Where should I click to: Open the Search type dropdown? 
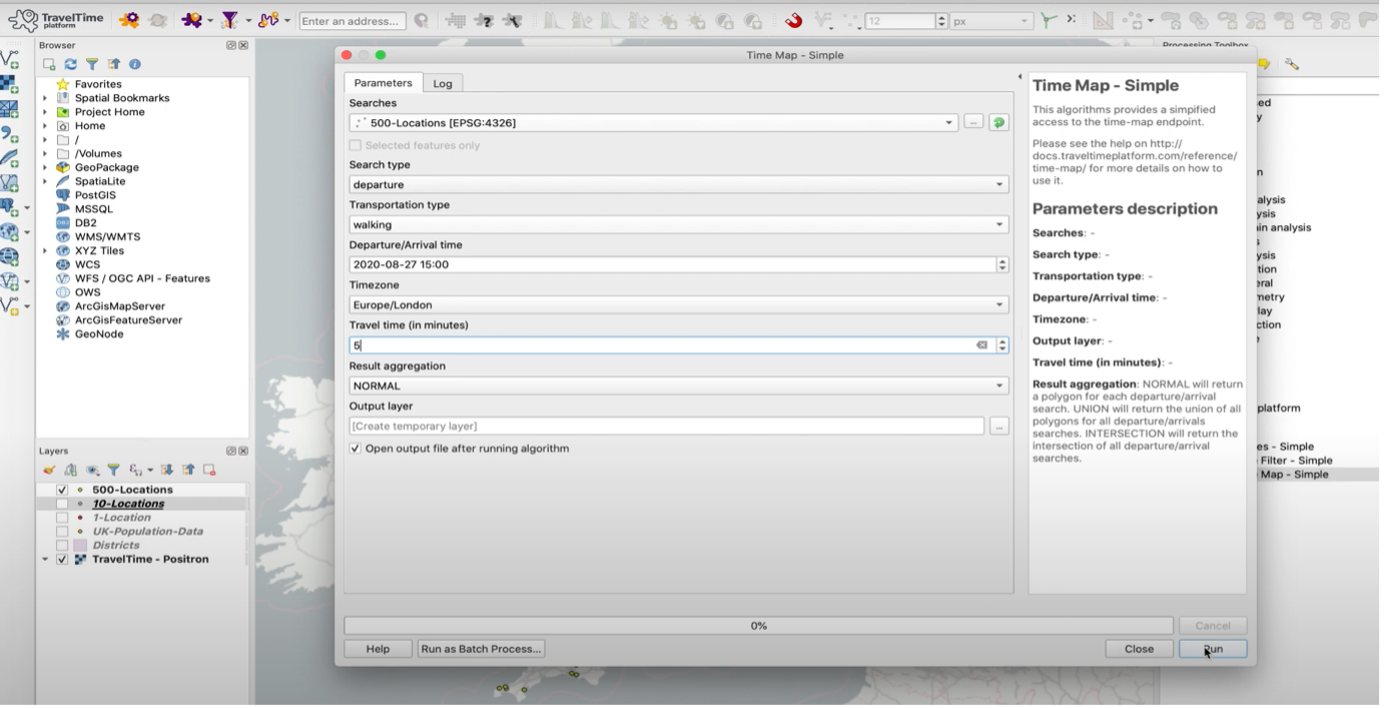tap(678, 185)
